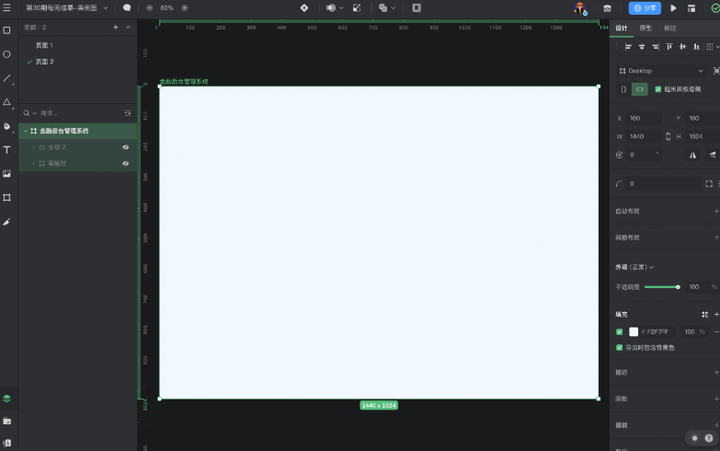This screenshot has height=451, width=720.
Task: Add a new page
Action: coord(115,28)
